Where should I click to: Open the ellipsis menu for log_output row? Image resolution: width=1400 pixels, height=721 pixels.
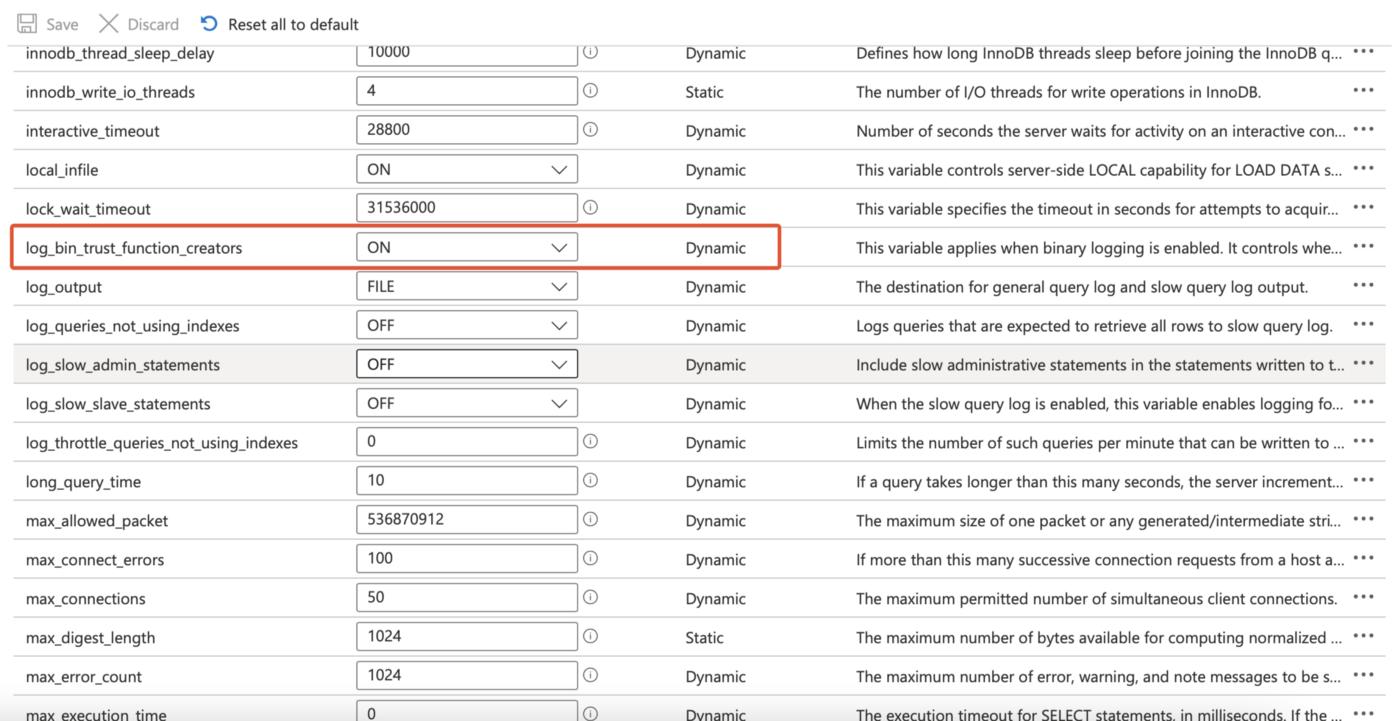tap(1362, 286)
